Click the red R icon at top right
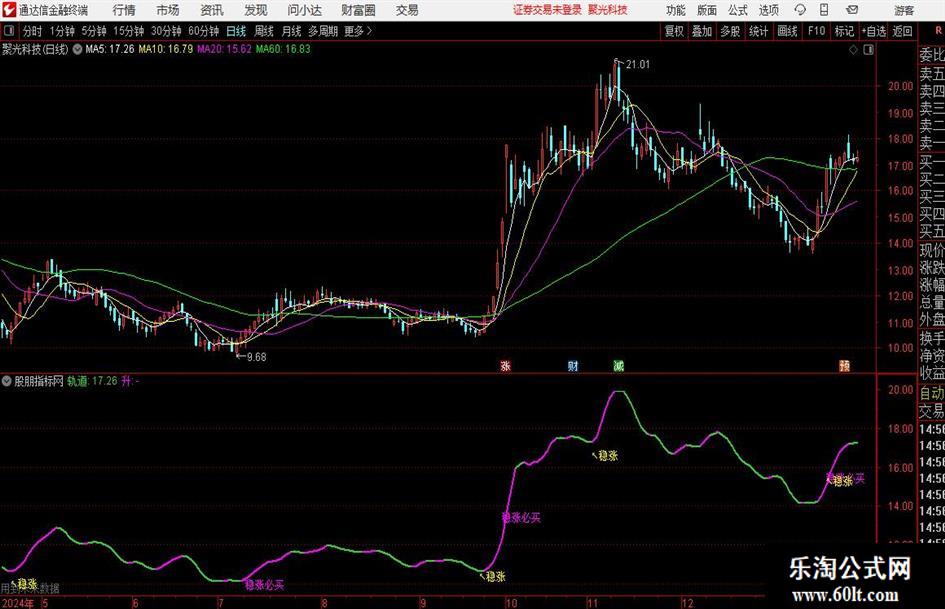This screenshot has height=609, width=945. [938, 31]
